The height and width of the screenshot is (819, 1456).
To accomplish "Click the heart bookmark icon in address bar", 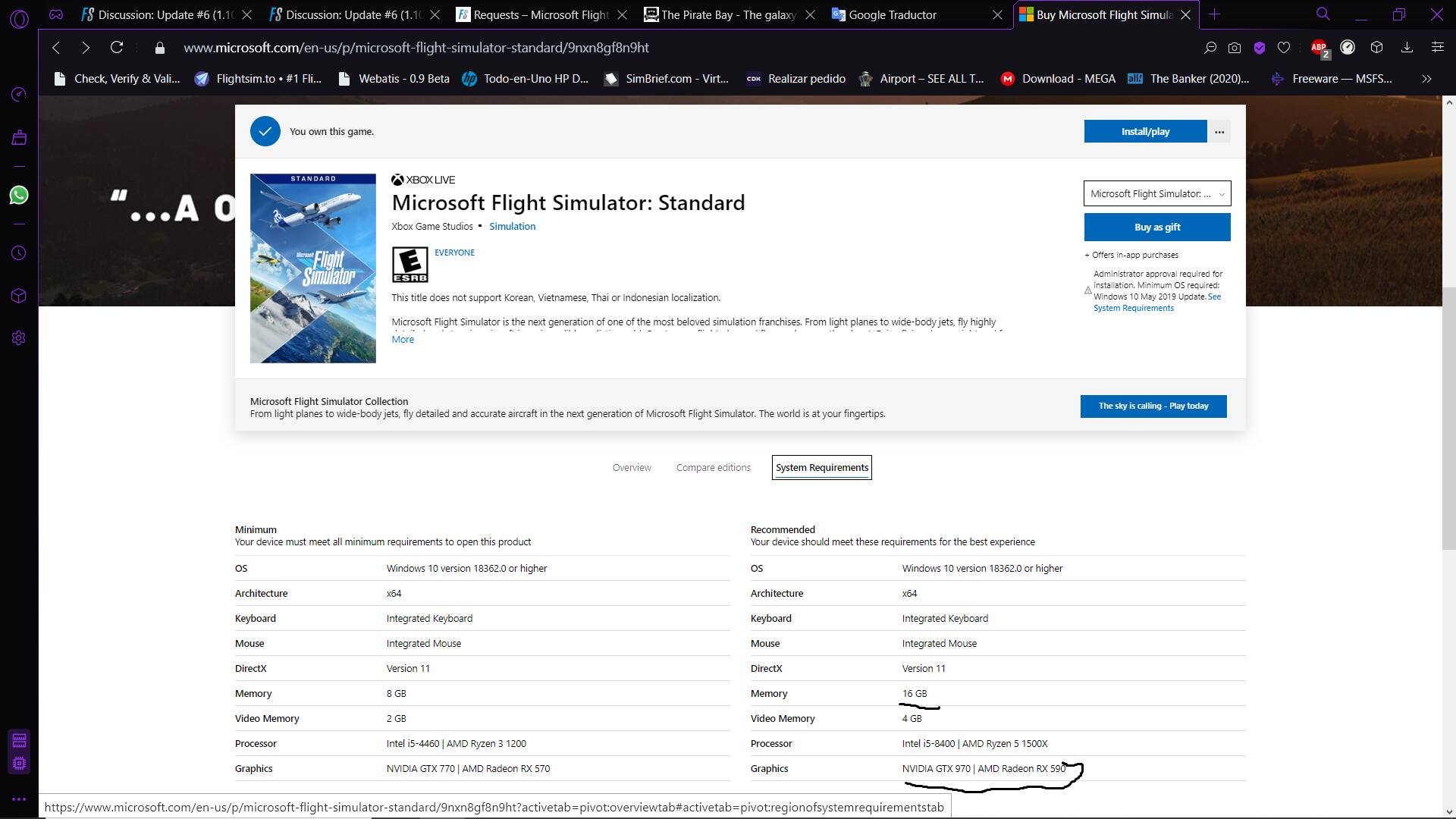I will [1284, 48].
